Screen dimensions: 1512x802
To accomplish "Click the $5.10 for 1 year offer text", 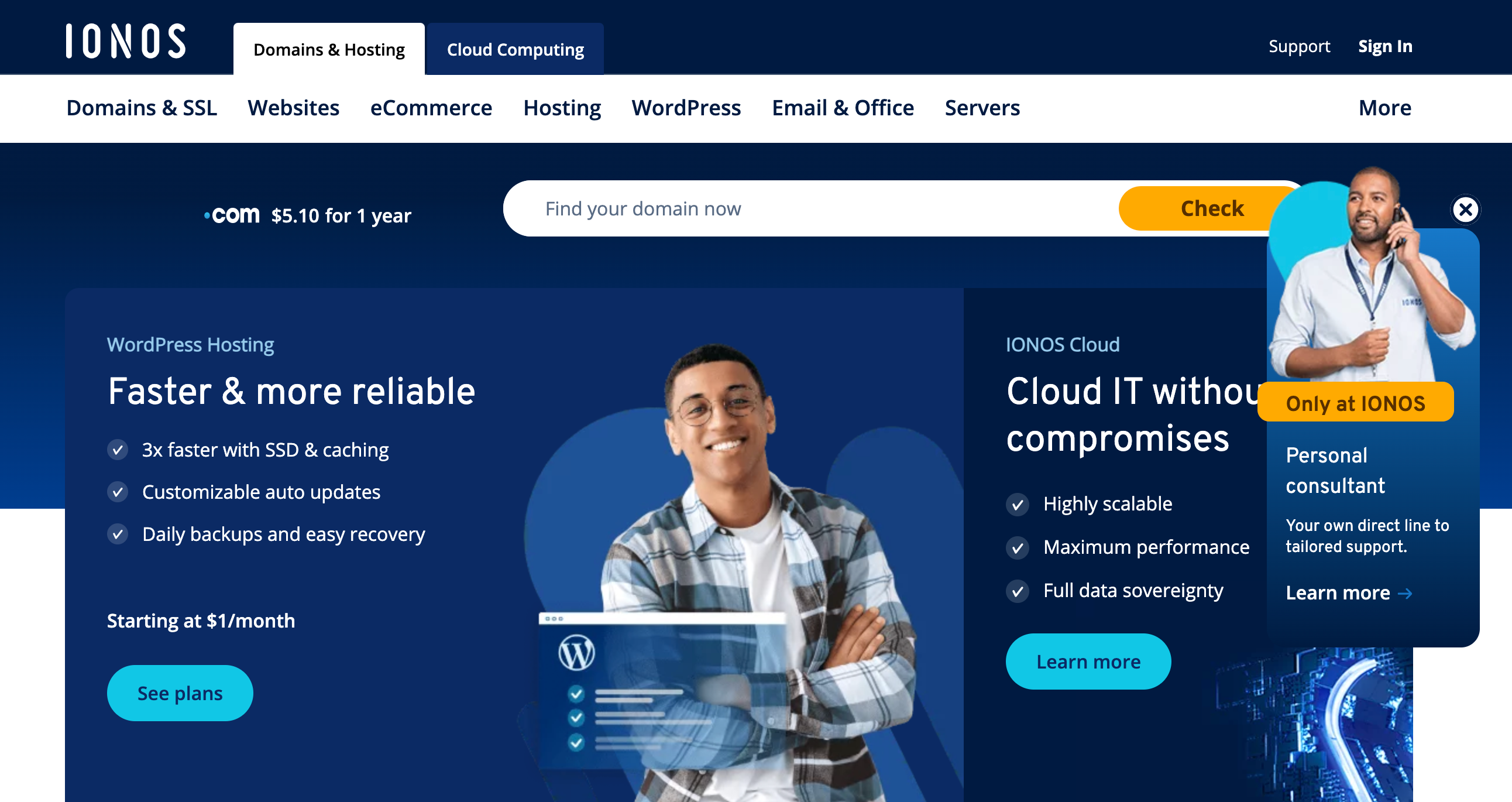I will pyautogui.click(x=341, y=216).
